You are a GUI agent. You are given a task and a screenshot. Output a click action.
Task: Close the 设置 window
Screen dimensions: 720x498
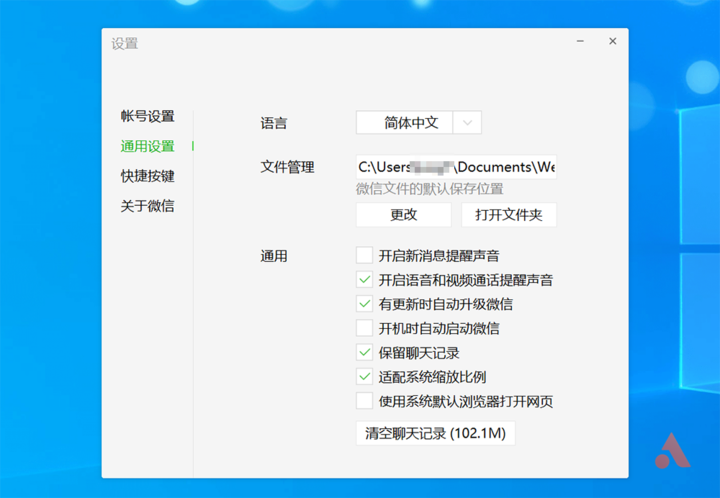tap(613, 41)
